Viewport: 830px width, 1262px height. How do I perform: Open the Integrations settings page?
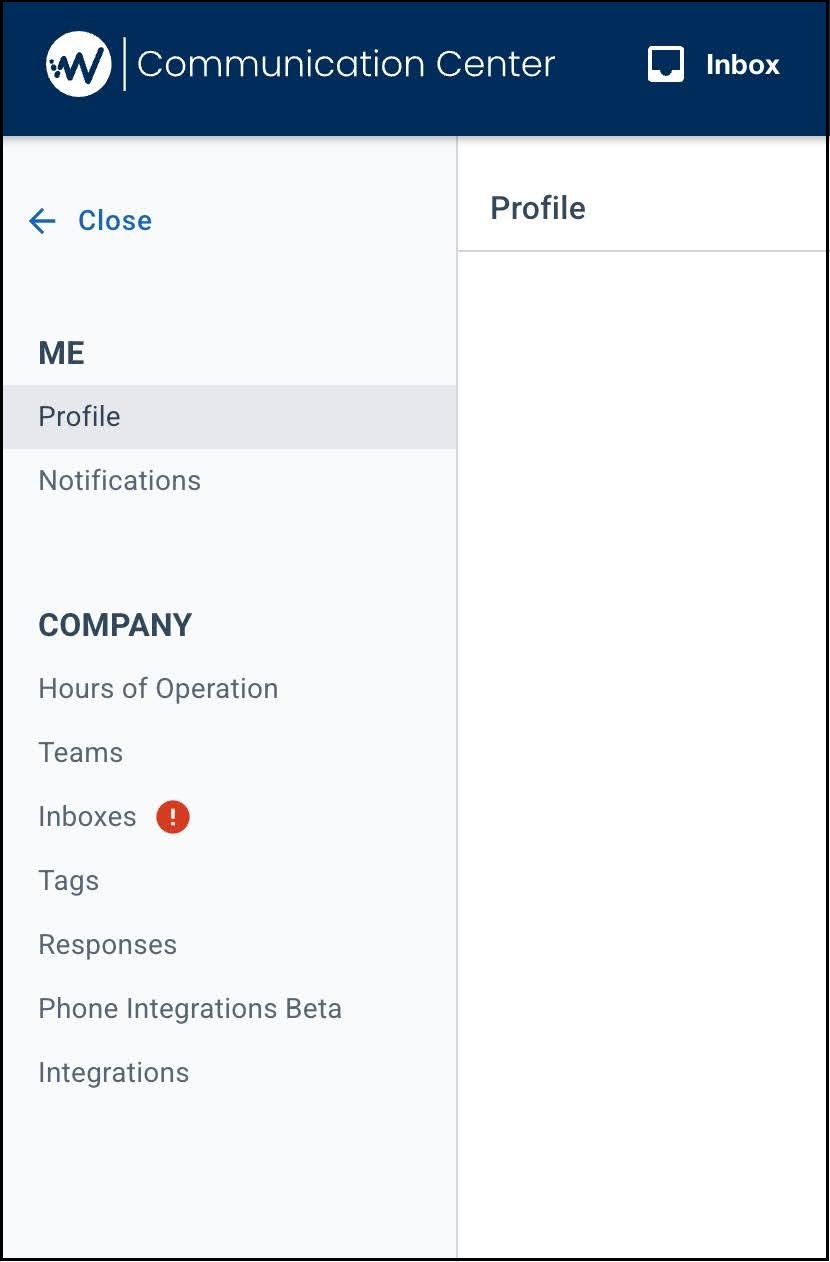(x=113, y=1072)
